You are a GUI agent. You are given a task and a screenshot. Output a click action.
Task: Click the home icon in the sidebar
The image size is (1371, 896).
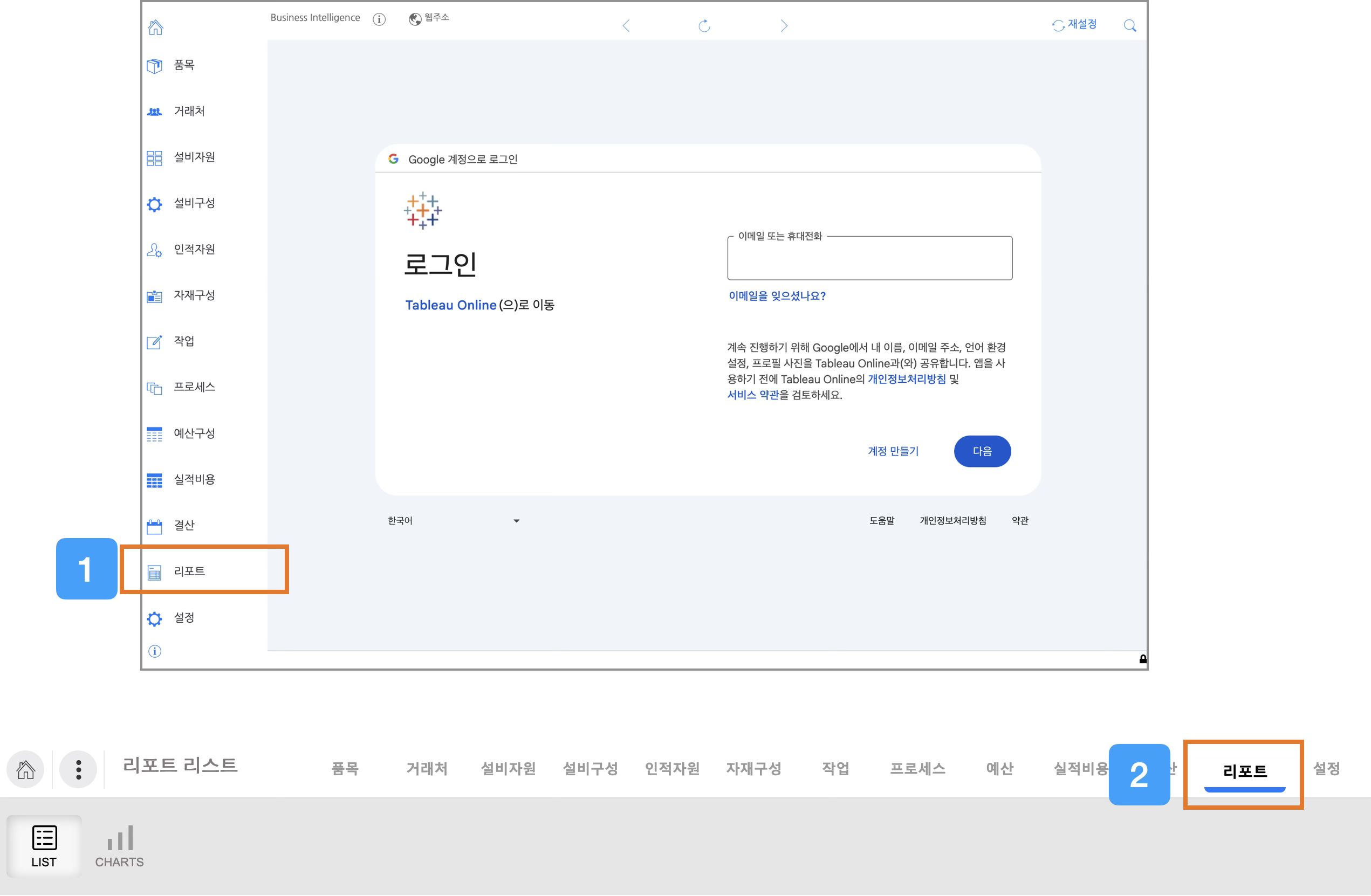tap(155, 27)
